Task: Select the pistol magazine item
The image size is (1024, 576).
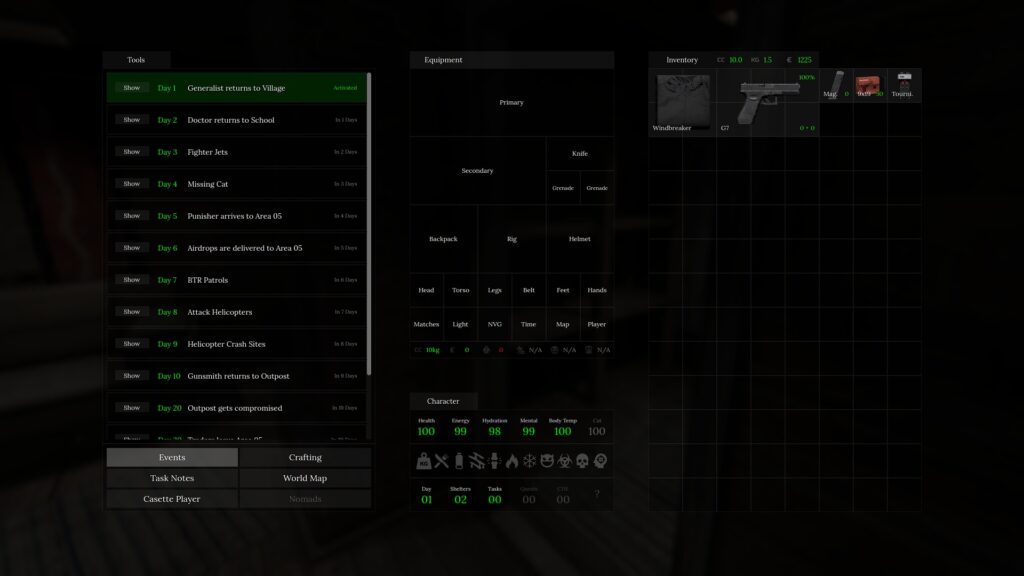Action: tap(836, 85)
